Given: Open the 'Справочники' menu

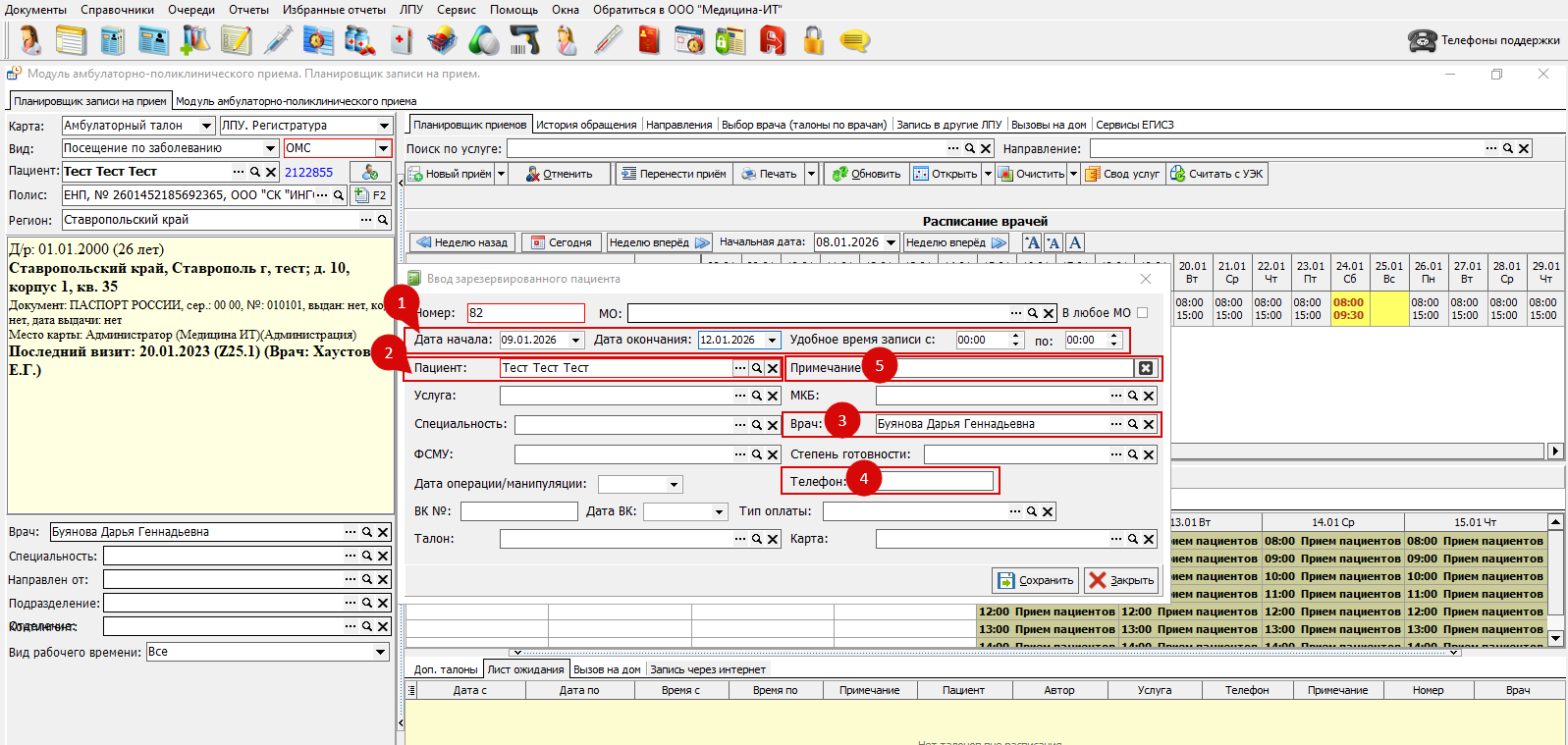Looking at the screenshot, I should tap(117, 10).
